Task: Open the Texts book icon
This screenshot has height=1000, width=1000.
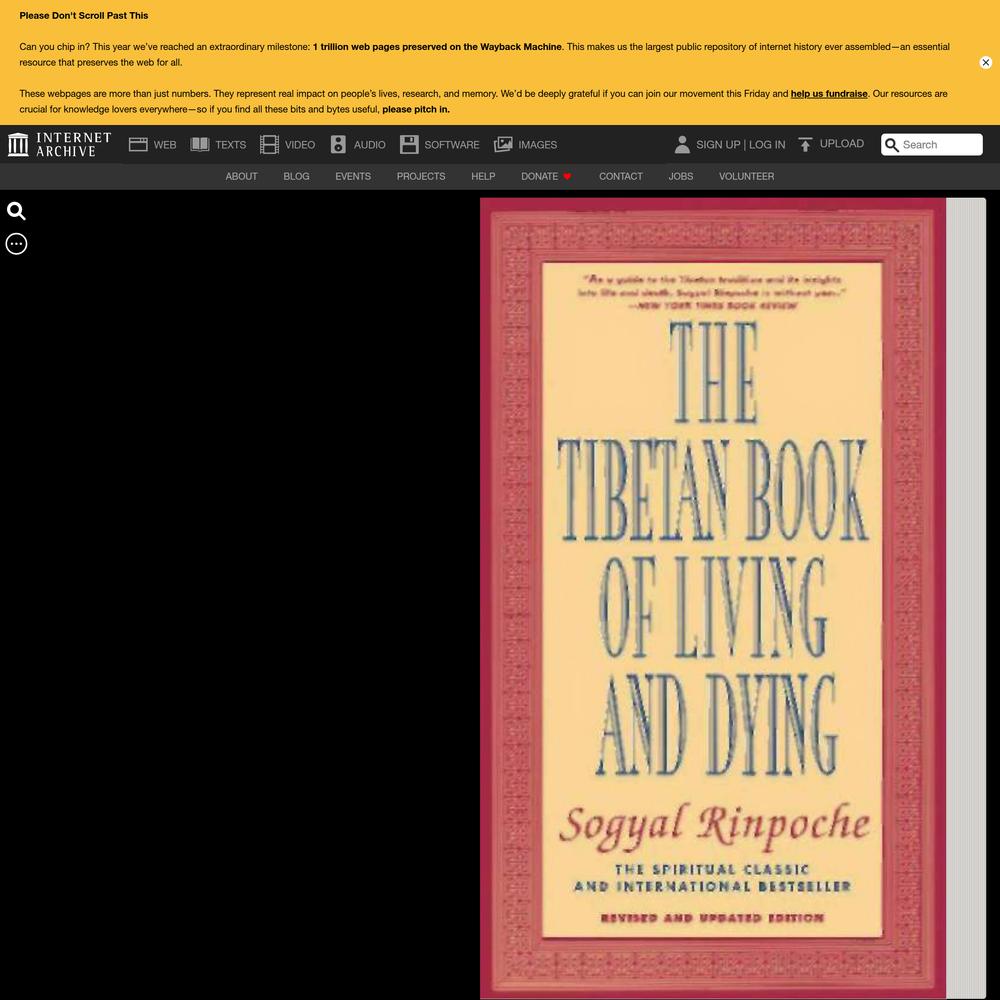Action: pos(200,145)
